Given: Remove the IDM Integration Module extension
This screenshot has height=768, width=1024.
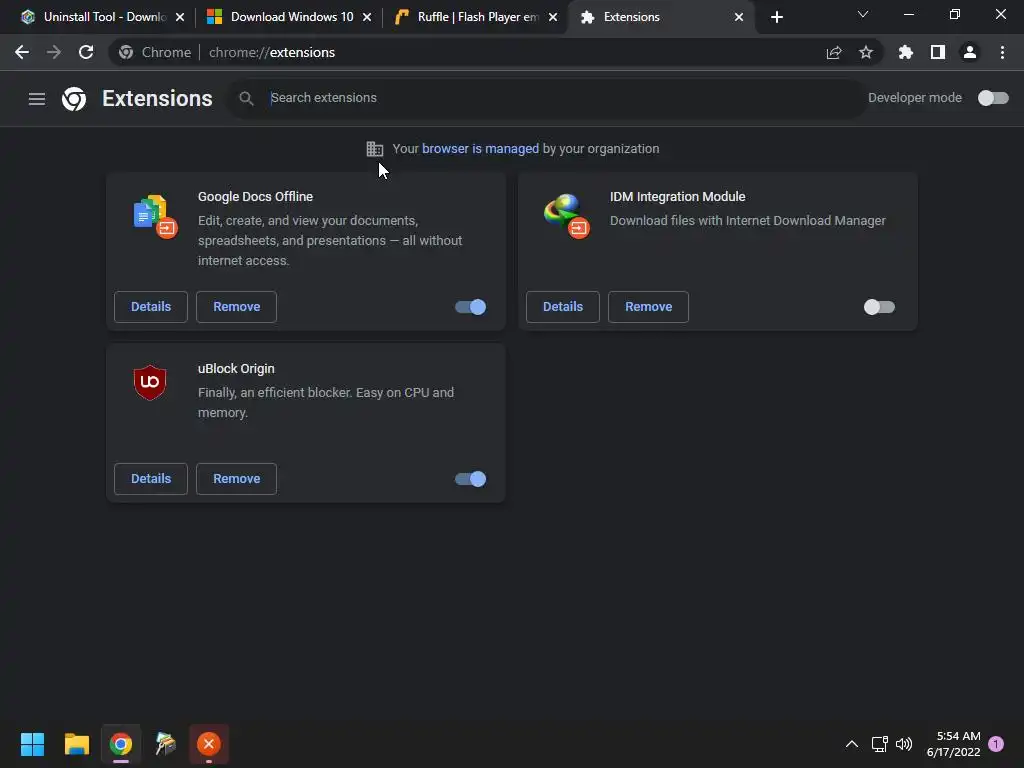Looking at the screenshot, I should tap(648, 307).
